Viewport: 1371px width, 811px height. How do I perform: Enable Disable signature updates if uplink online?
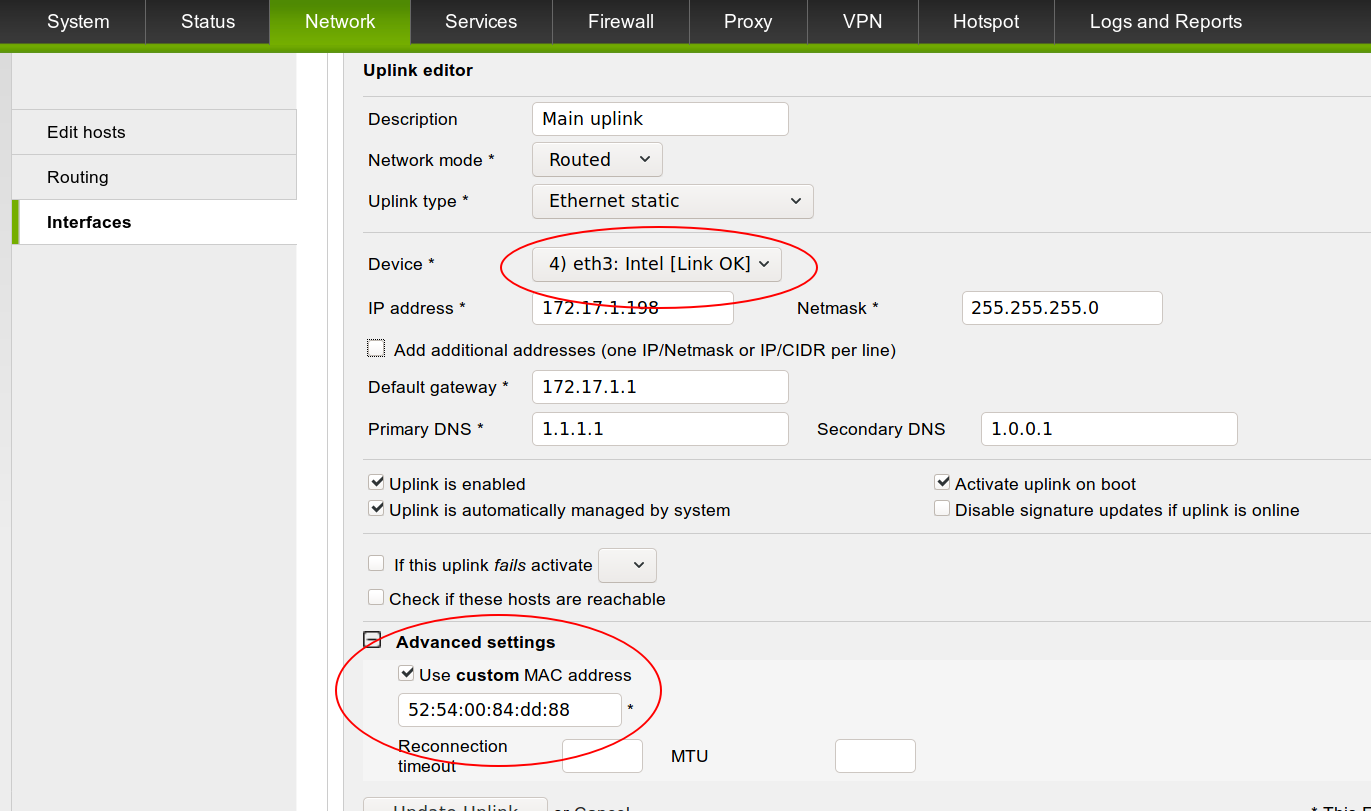click(x=942, y=509)
